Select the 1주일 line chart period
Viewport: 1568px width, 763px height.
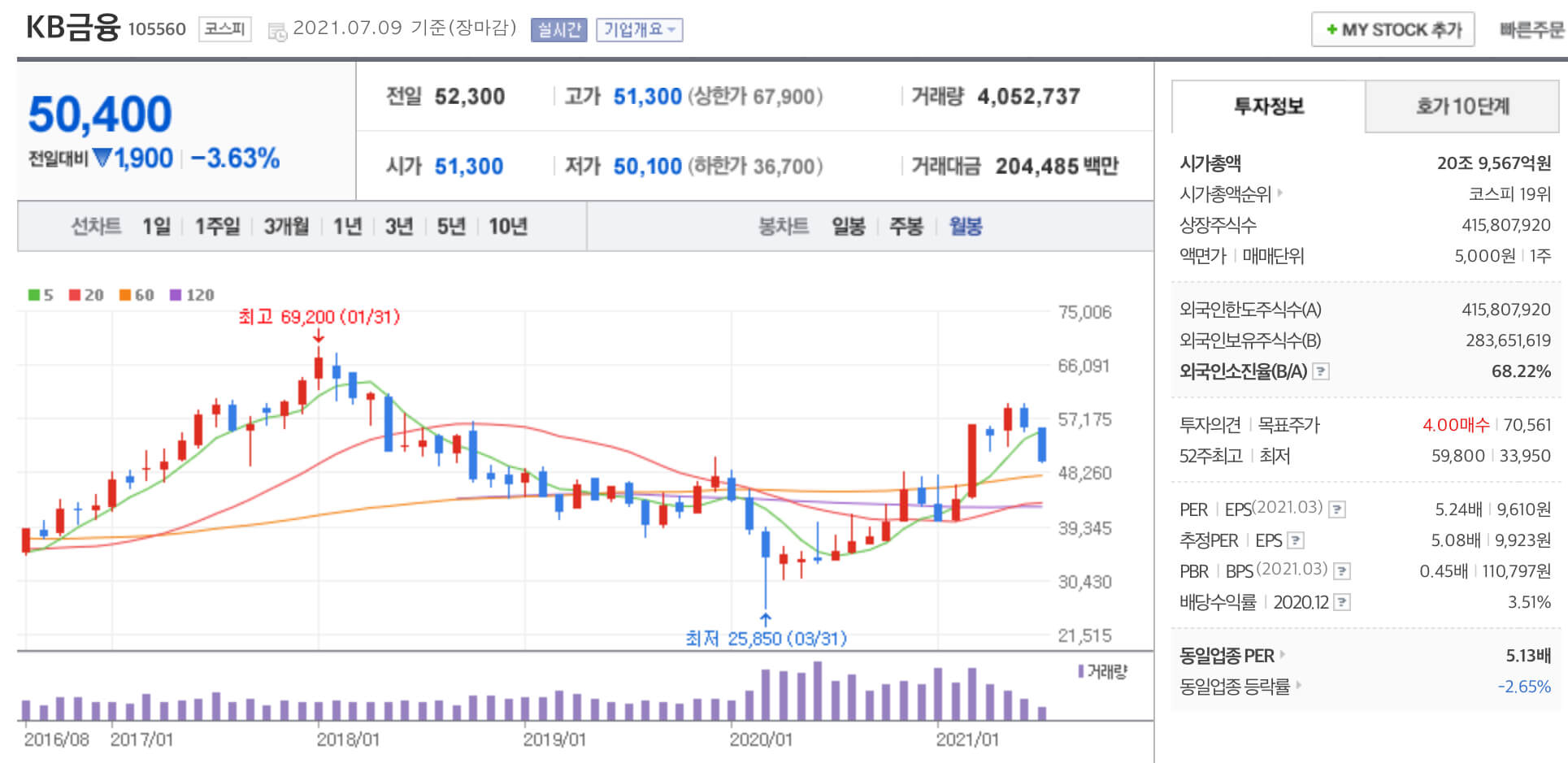[217, 226]
